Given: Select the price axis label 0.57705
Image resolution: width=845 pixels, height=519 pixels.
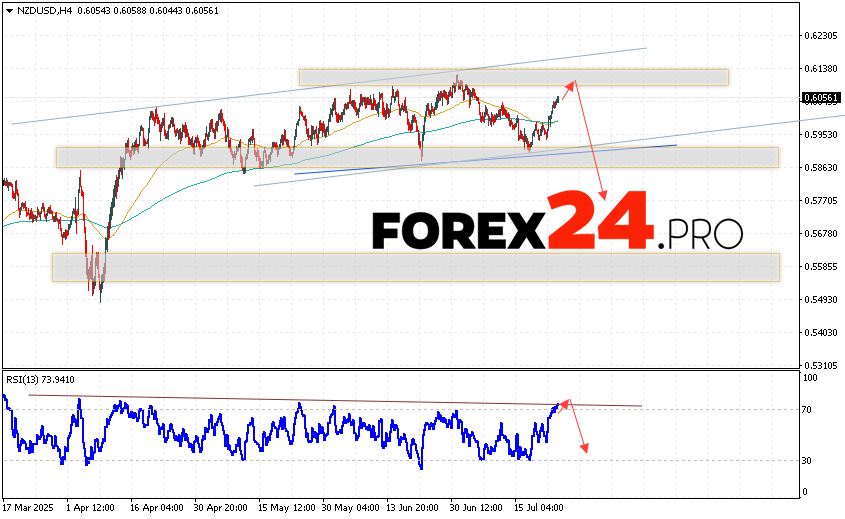Looking at the screenshot, I should (821, 200).
